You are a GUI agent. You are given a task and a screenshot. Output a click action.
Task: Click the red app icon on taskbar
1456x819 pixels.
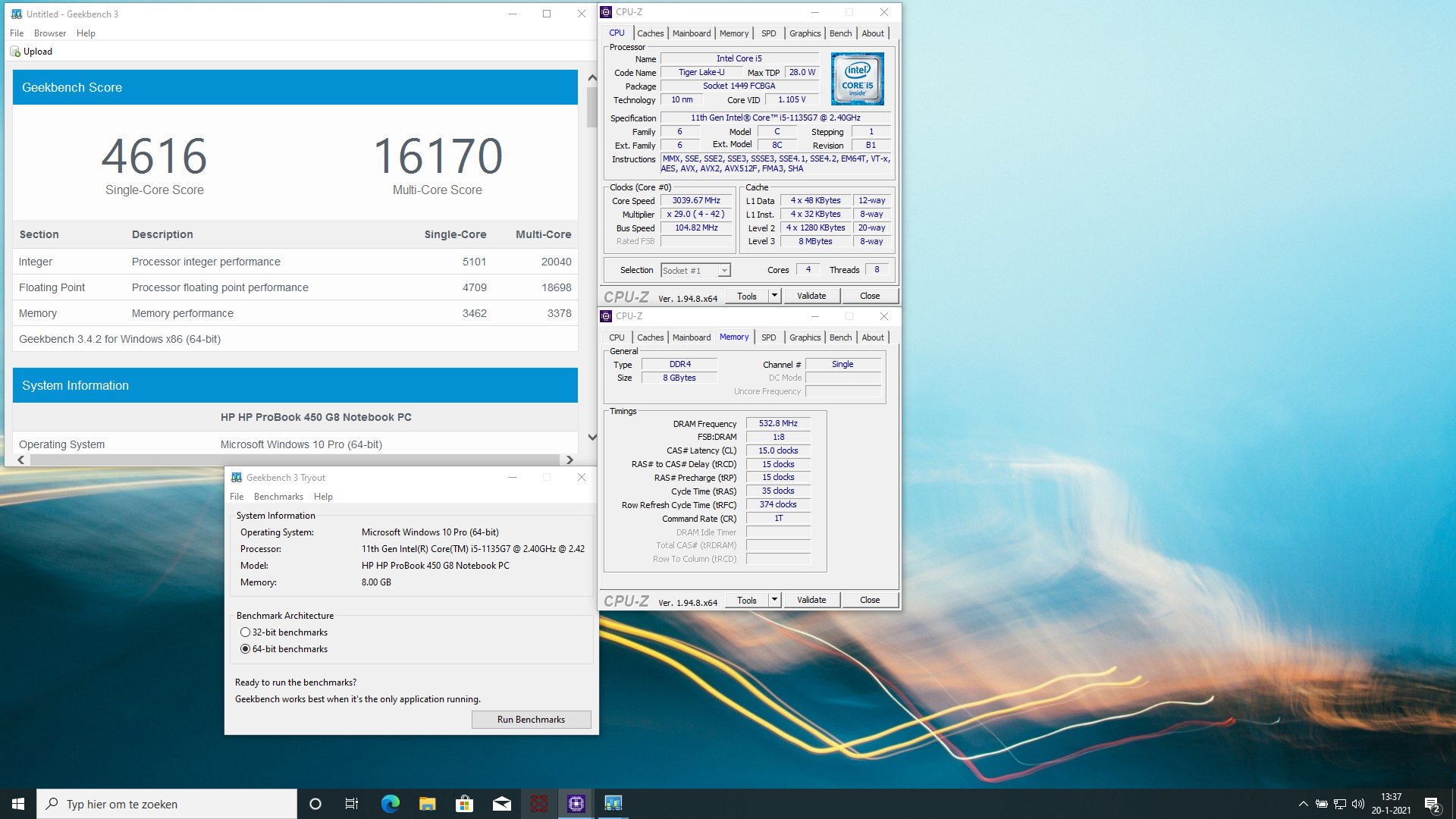538,804
